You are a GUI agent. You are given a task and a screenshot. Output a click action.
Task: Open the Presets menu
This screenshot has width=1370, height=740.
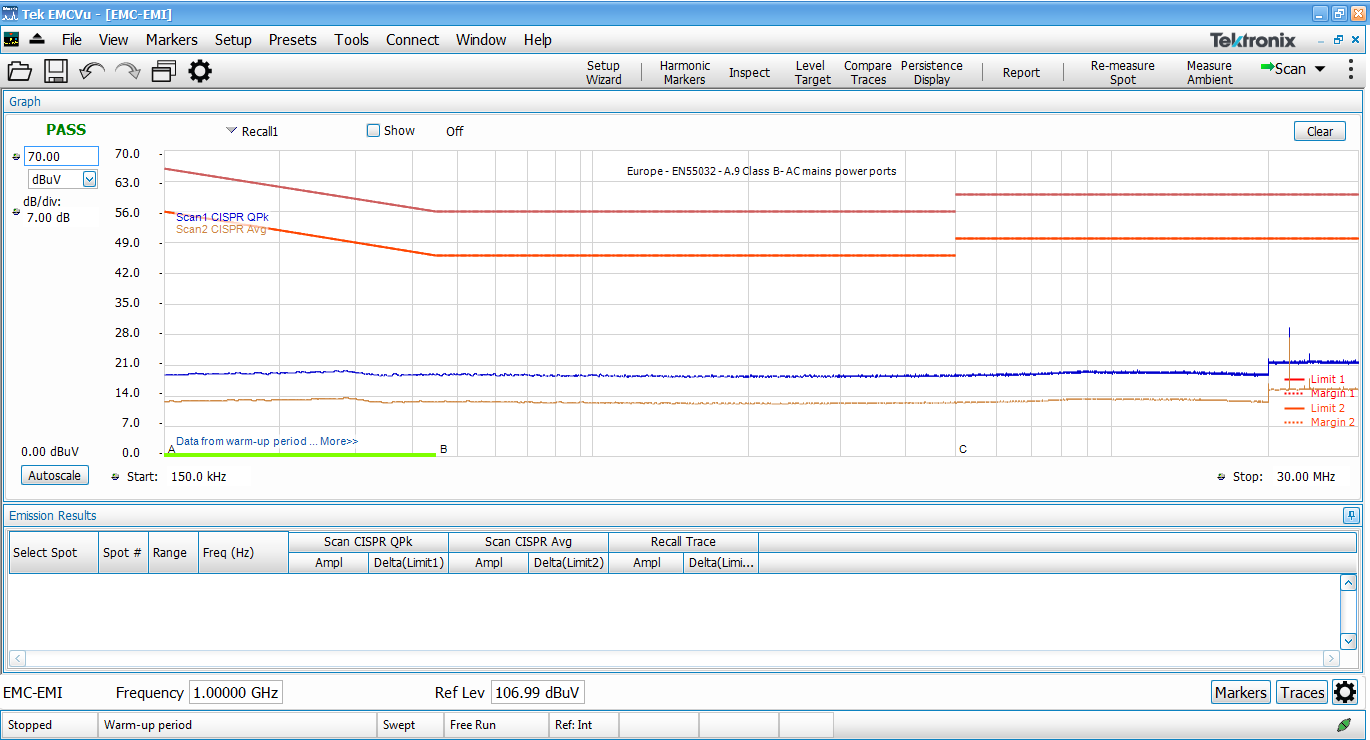tap(292, 40)
